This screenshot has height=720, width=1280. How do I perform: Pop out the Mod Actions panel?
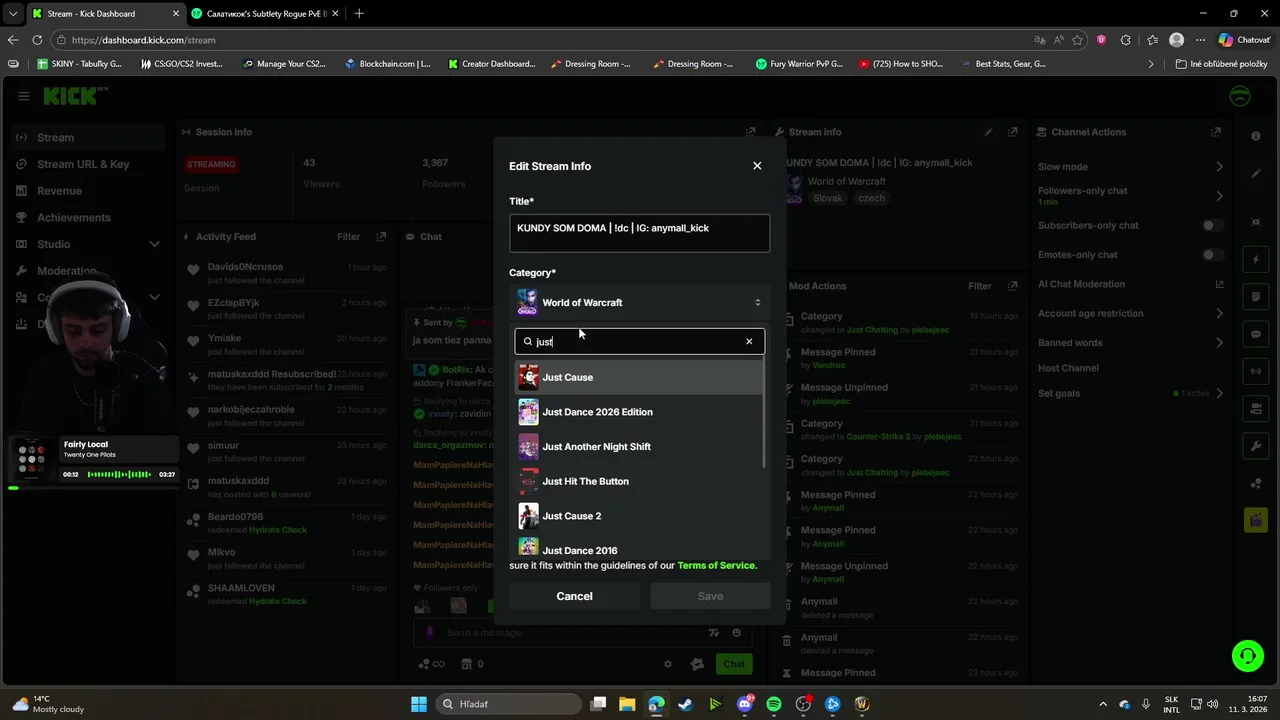1012,286
